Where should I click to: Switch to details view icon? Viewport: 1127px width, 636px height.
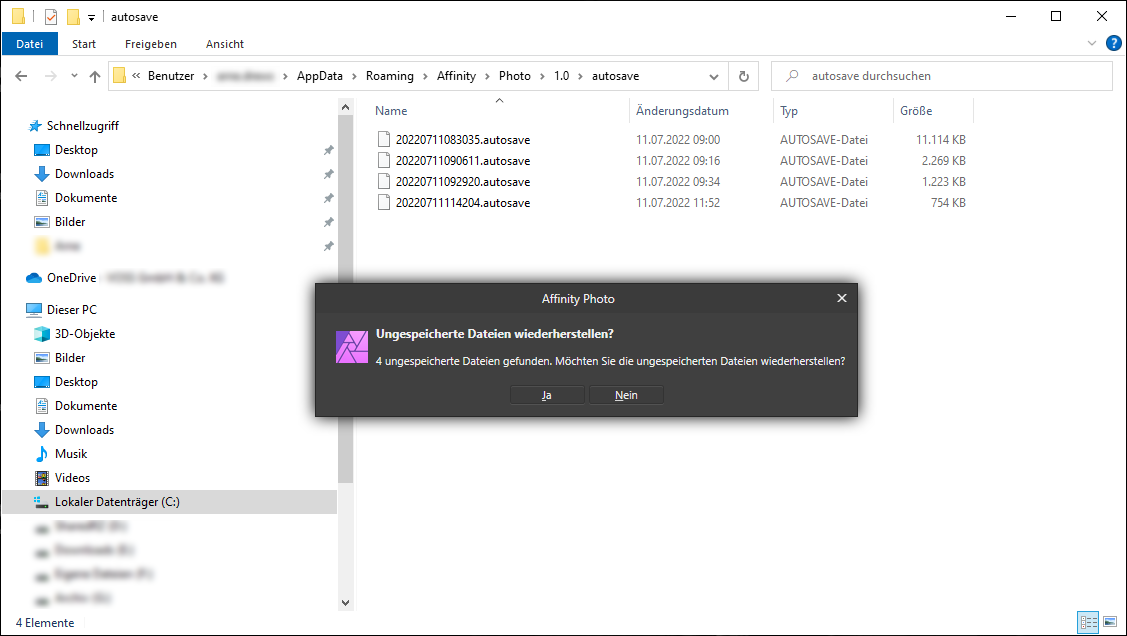click(x=1088, y=622)
